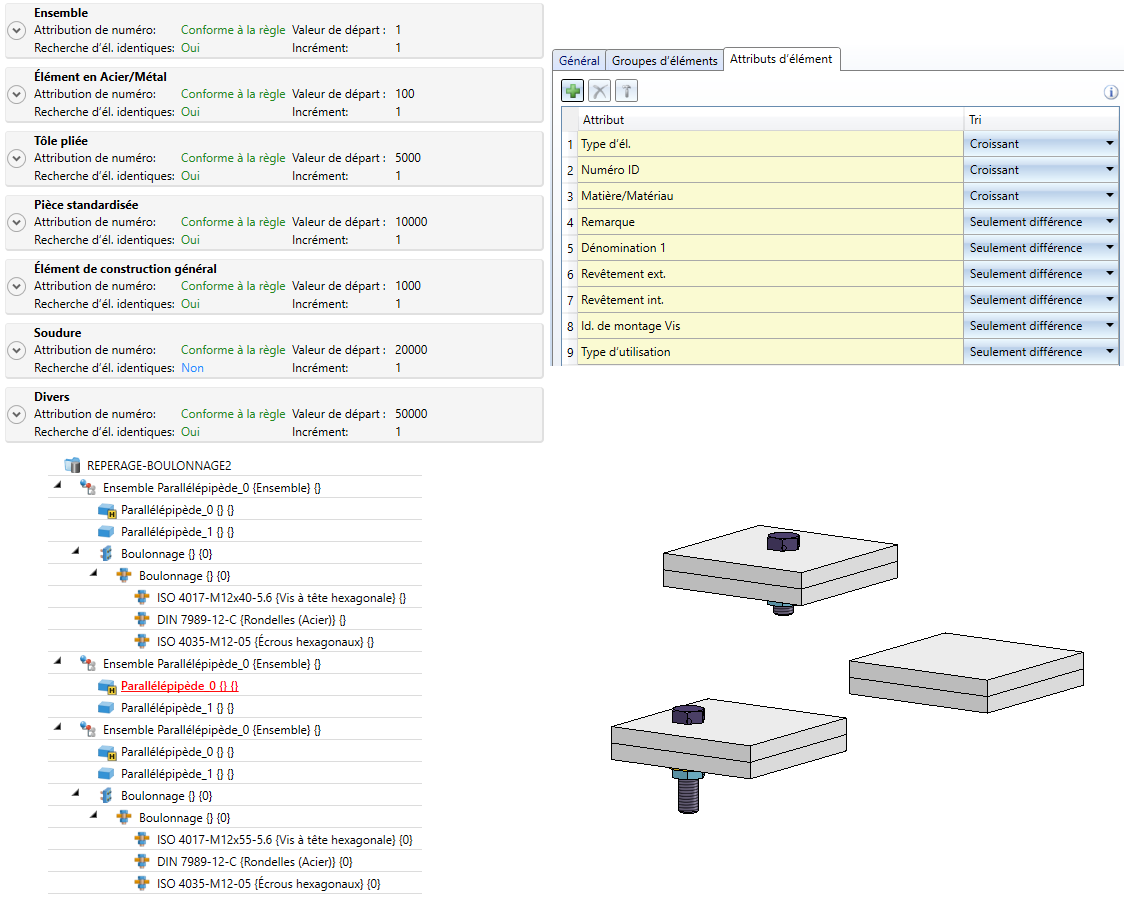Collapse the Boulonnage node directly above ISO 4017-M12x40
The width and height of the screenshot is (1128, 901).
tap(94, 574)
